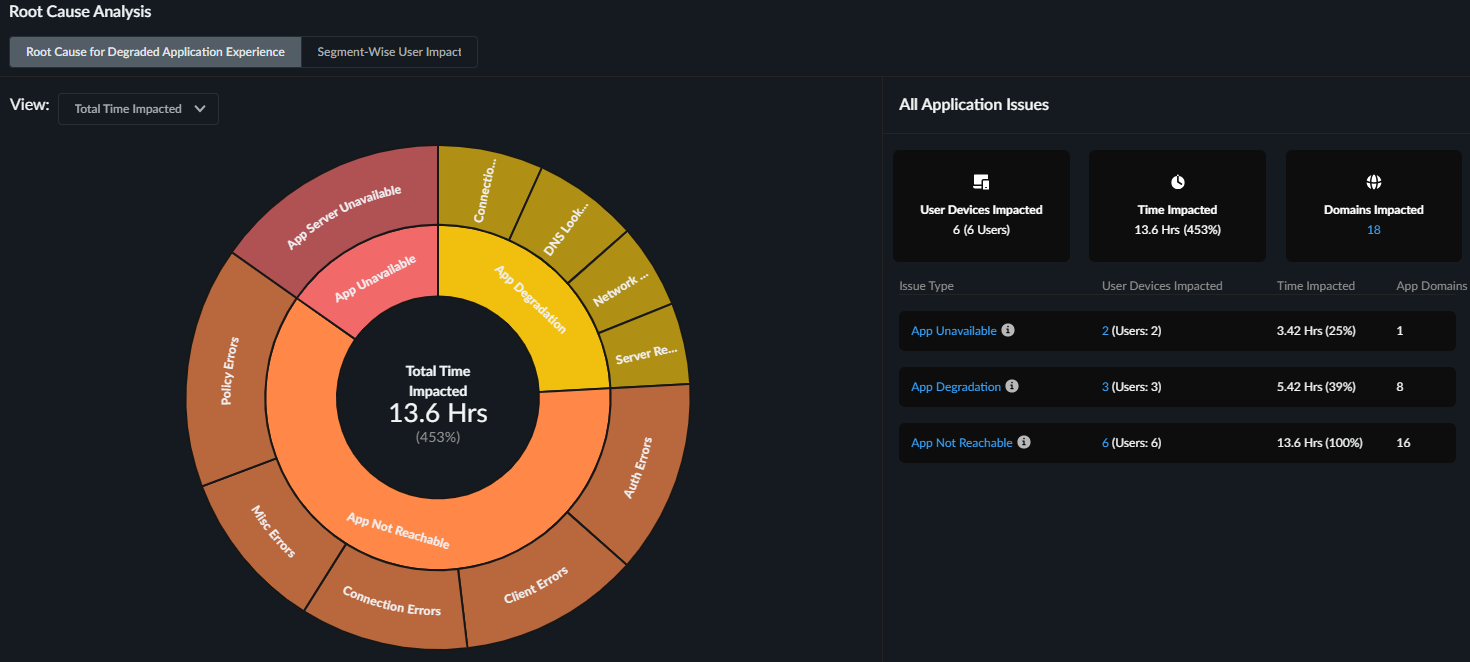
Task: Select the Client Errors chart segment
Action: (x=536, y=585)
